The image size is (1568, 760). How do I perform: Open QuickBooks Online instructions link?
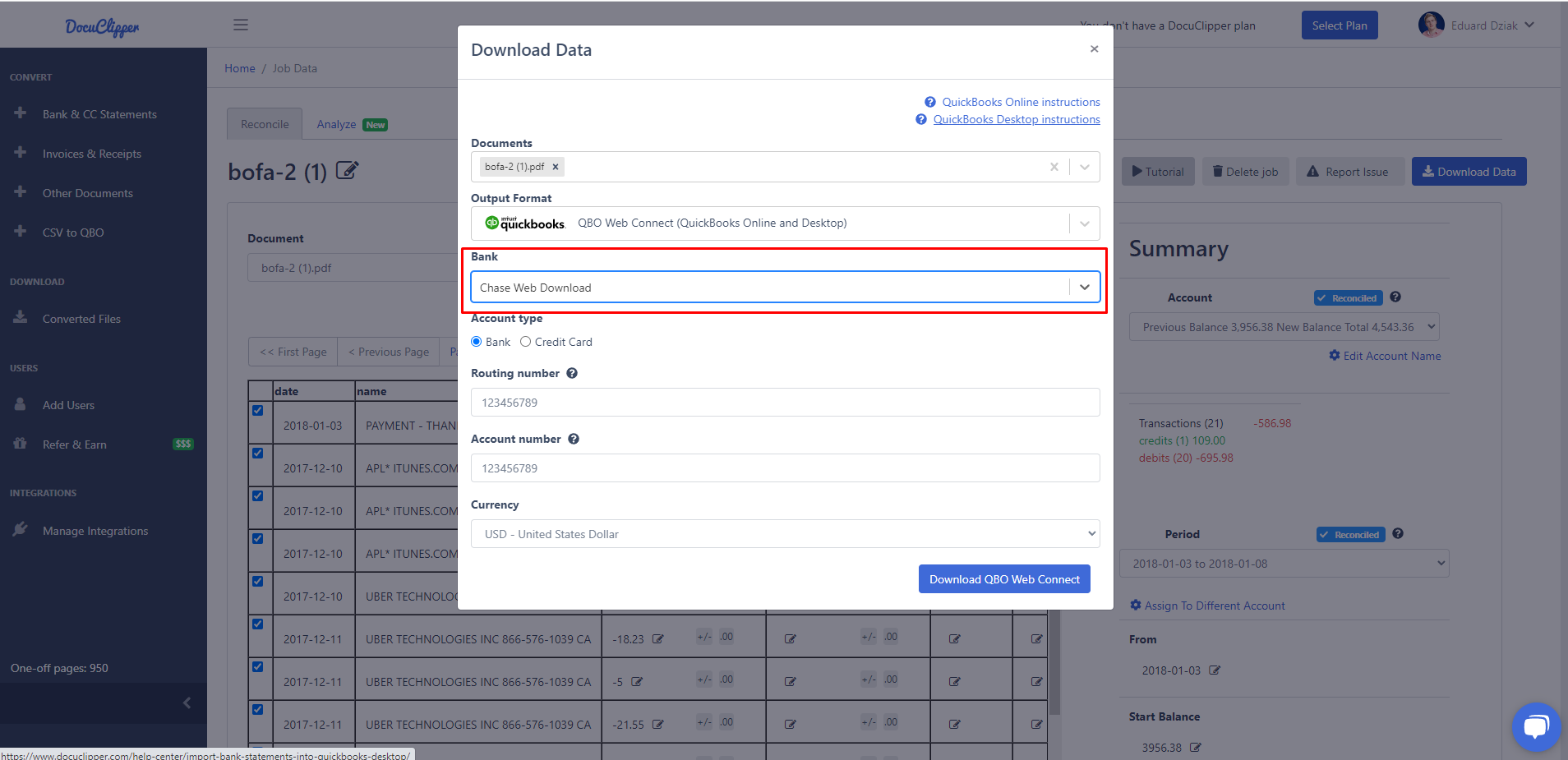point(1021,102)
